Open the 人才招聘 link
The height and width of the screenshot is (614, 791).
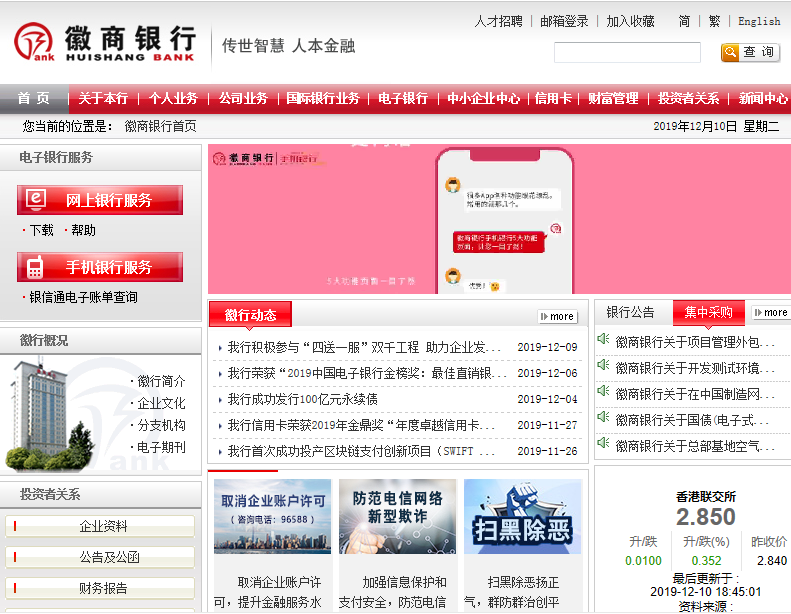coord(498,21)
